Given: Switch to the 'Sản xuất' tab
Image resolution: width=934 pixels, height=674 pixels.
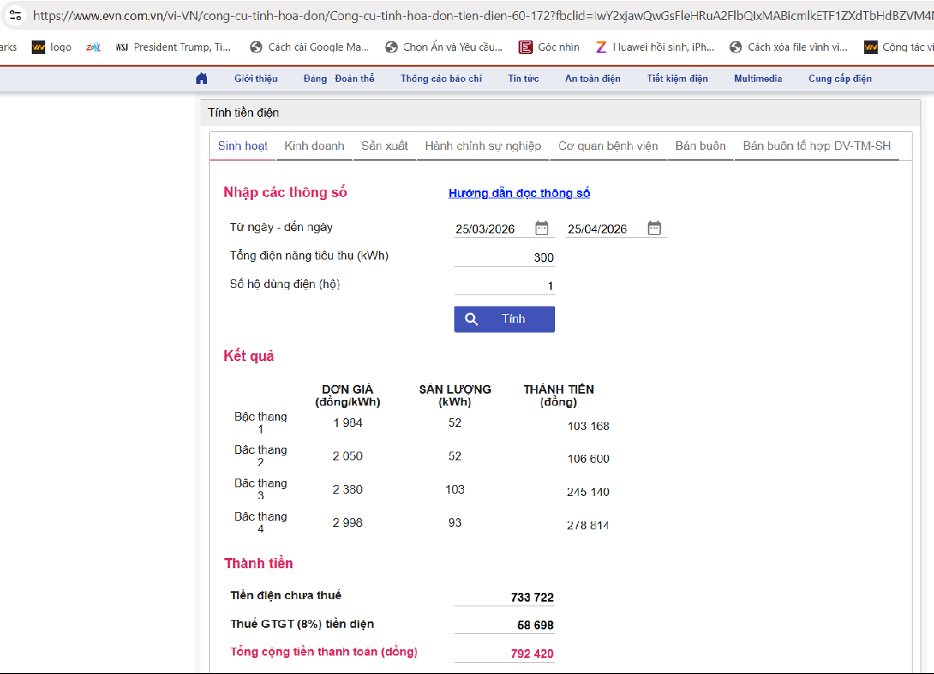Looking at the screenshot, I should coord(384,146).
